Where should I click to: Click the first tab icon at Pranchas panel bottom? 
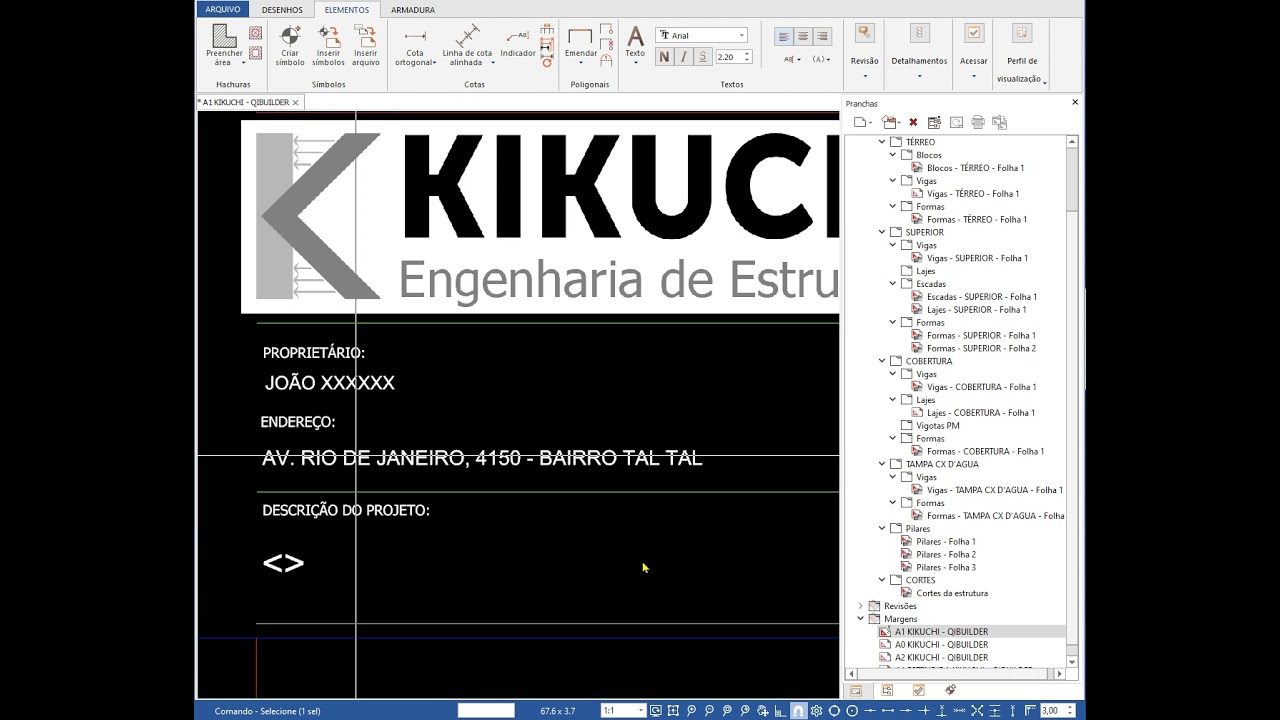855,690
